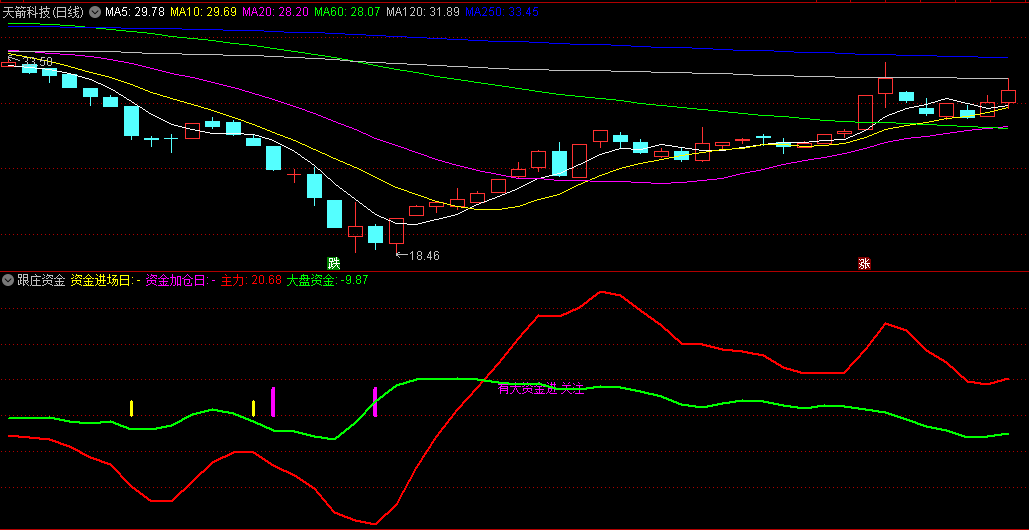Click the tall red candlestick above 涨 marker
Screen dimensions: 1029x530
pyautogui.click(x=865, y=112)
